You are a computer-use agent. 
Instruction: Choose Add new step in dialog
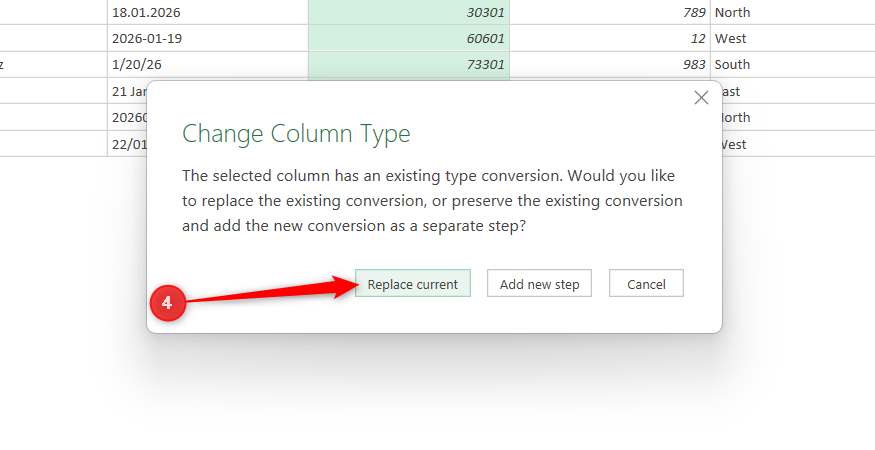[x=539, y=284]
